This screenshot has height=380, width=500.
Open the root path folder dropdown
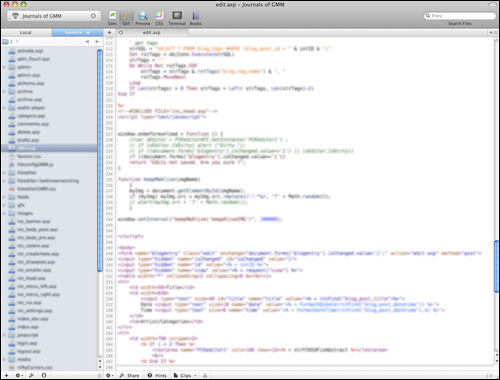pyautogui.click(x=11, y=41)
